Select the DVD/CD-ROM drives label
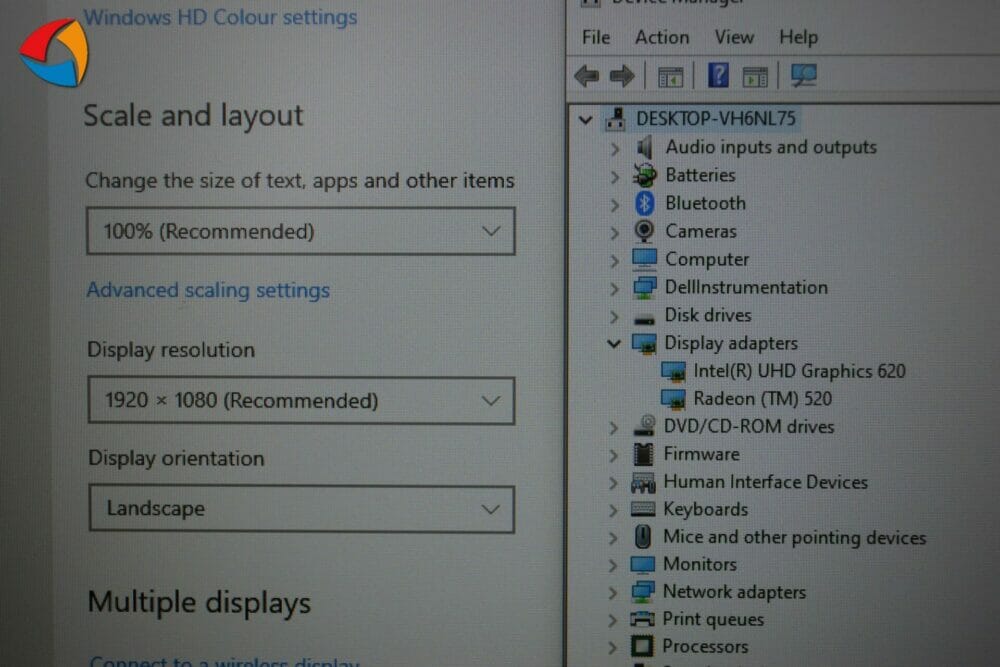 tap(749, 427)
